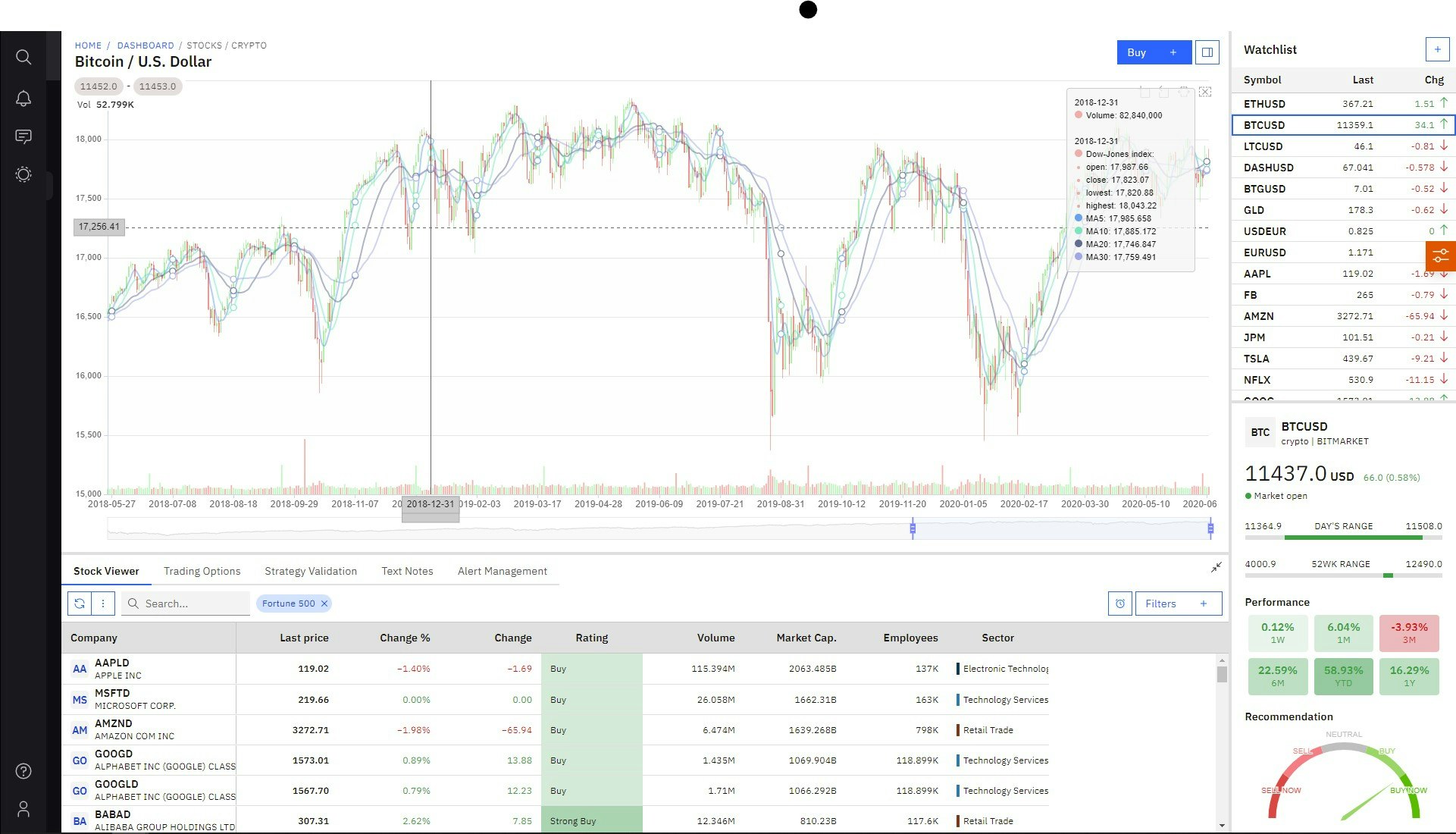Open notifications bell in sidebar
The width and height of the screenshot is (1456, 834).
[23, 99]
